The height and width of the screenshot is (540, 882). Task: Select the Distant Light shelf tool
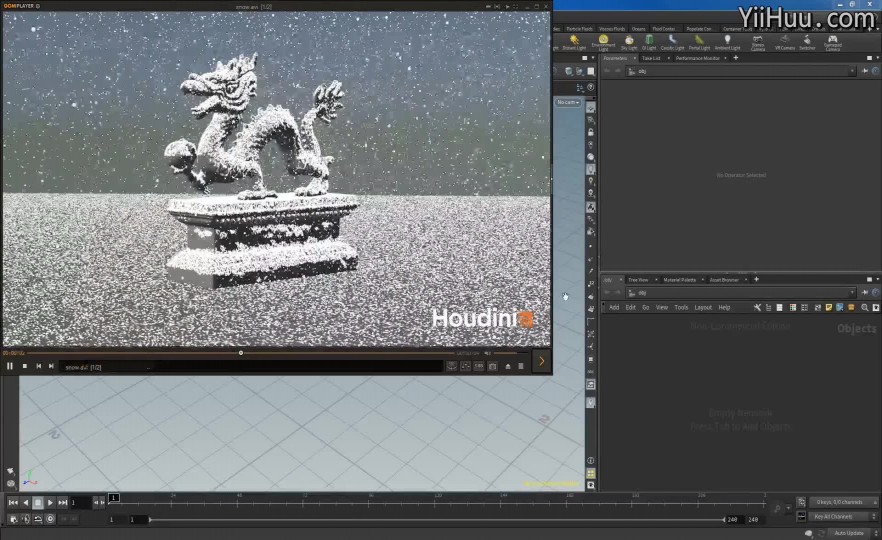click(574, 43)
